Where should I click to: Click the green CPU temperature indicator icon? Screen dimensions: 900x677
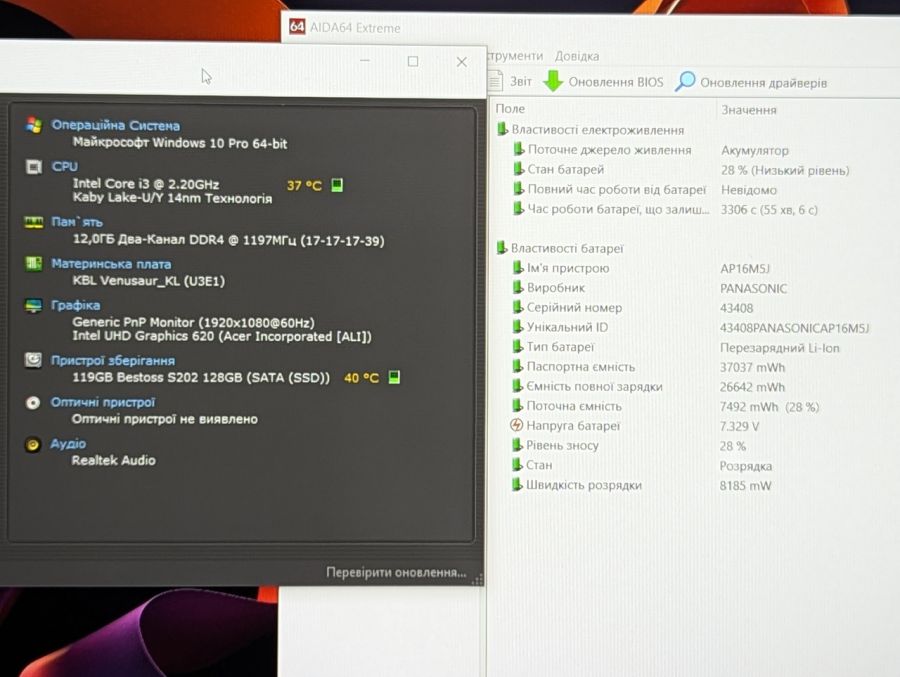337,185
